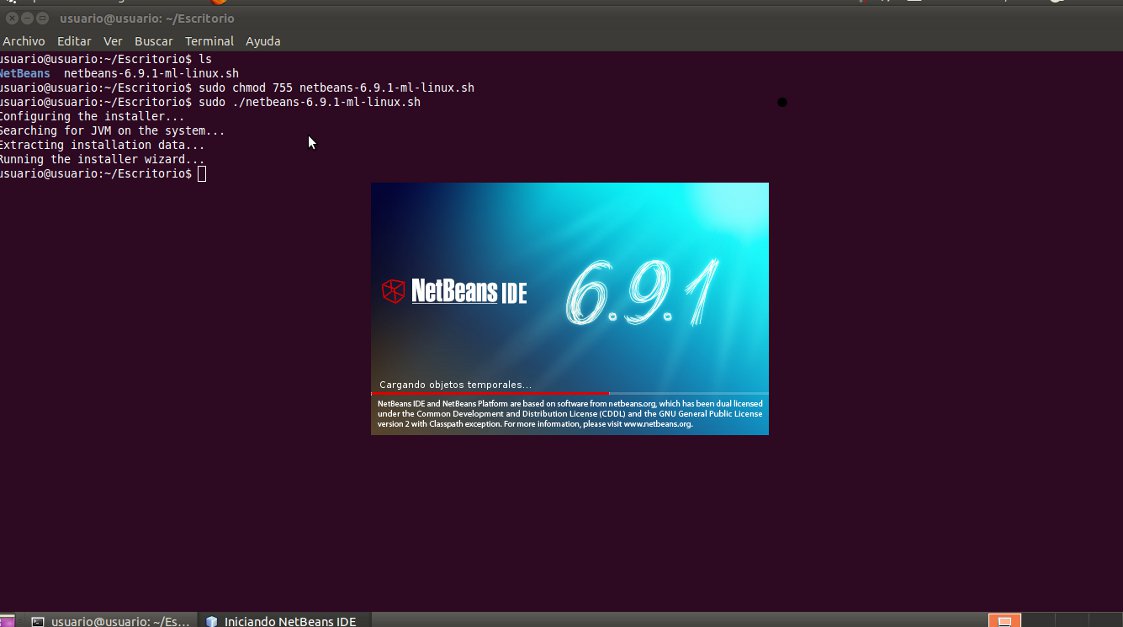Click the 'NetBeans' directory name in ls output
Viewport: 1123px width, 627px height.
tap(25, 73)
